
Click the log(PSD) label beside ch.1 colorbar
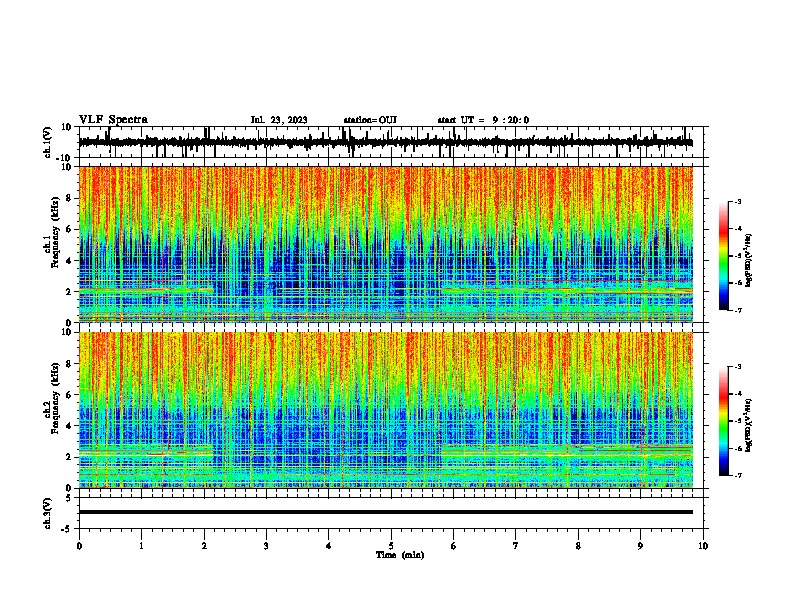click(748, 261)
